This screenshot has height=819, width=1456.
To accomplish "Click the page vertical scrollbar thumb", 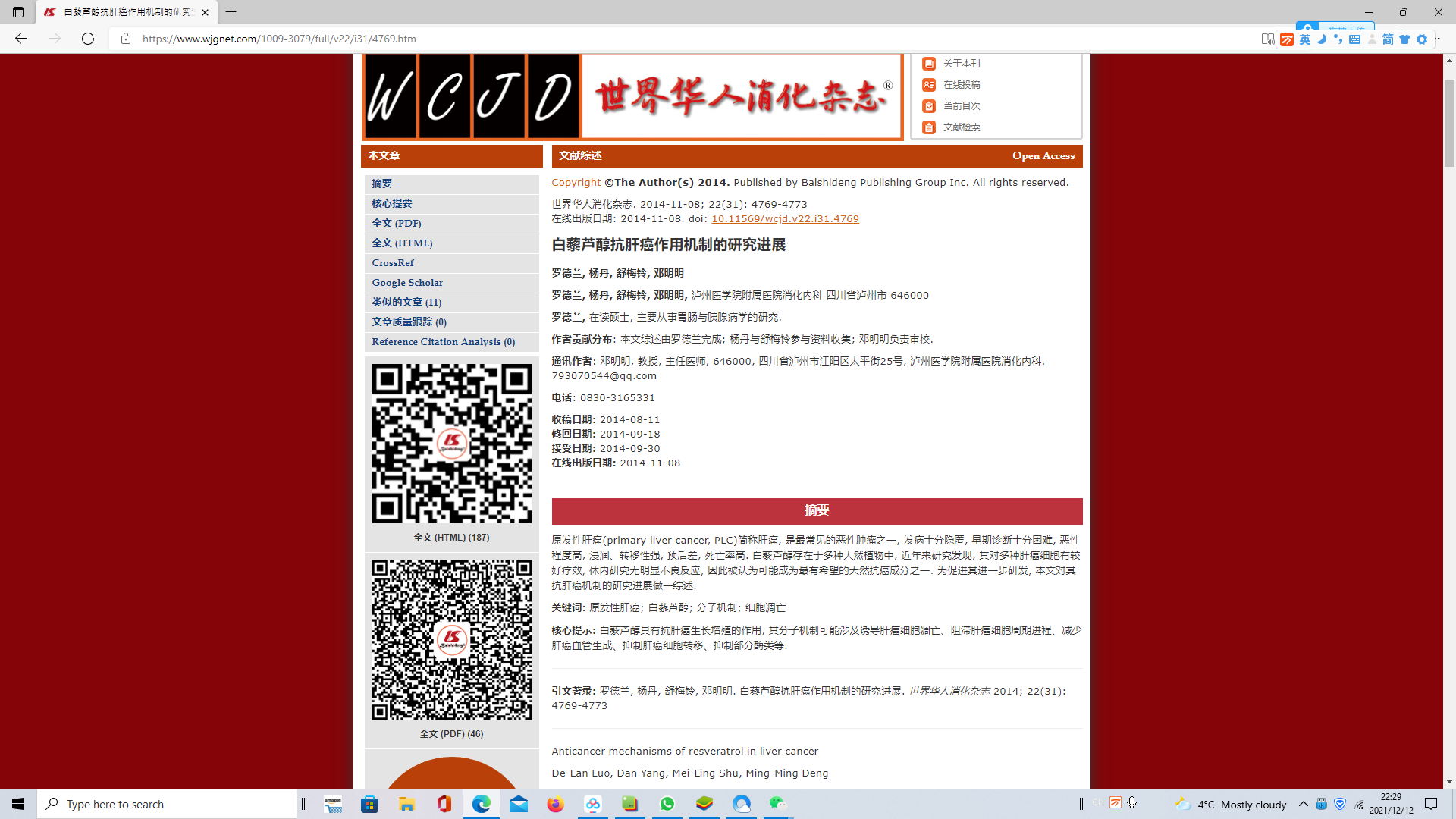I will (x=1449, y=121).
